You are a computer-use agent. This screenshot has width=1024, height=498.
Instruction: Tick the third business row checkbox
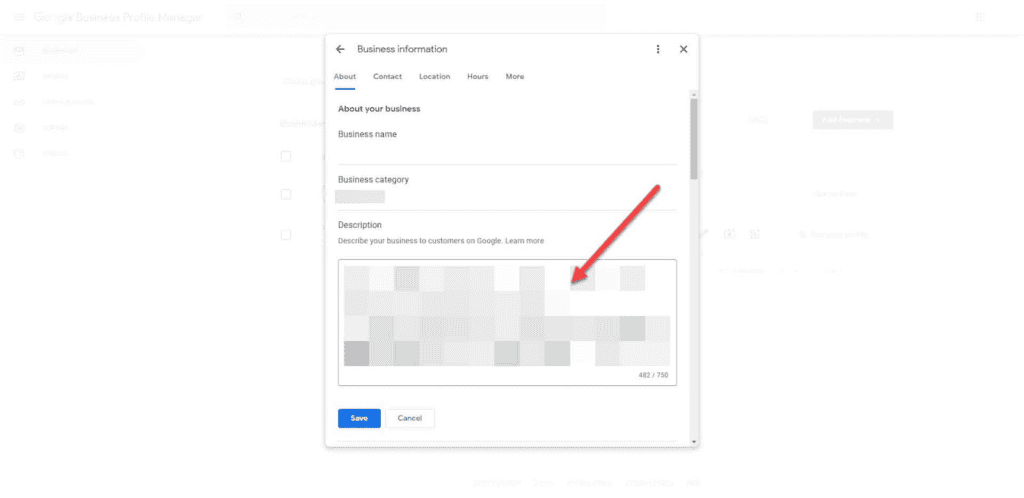point(286,235)
